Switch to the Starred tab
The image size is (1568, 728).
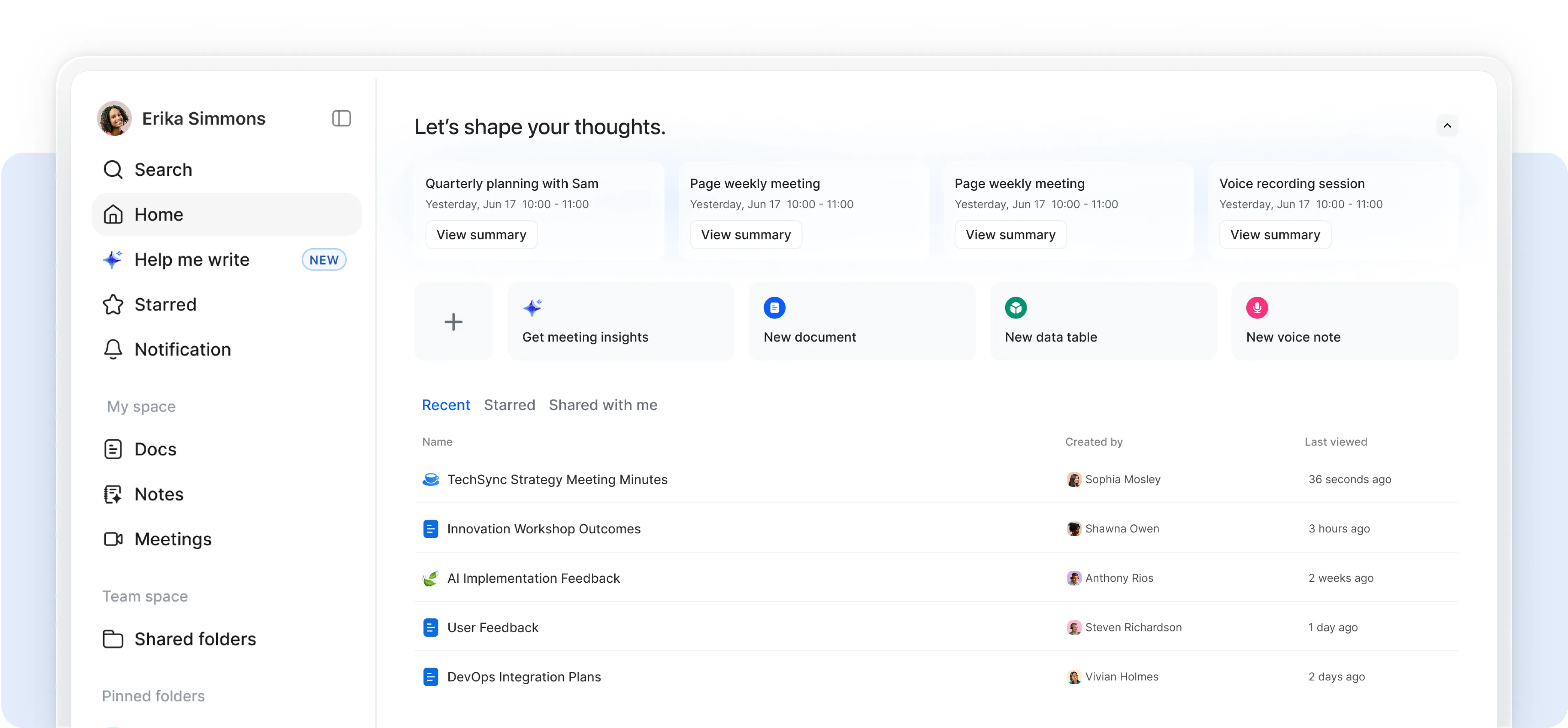[510, 404]
